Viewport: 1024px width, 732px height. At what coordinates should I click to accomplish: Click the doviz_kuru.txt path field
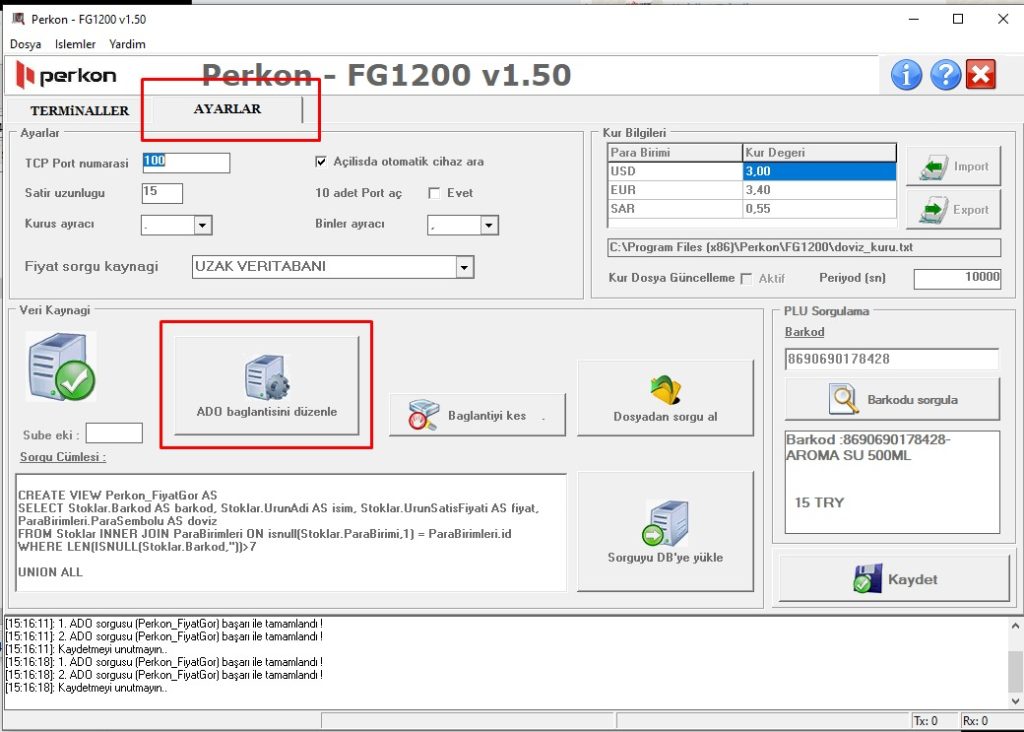pyautogui.click(x=804, y=247)
